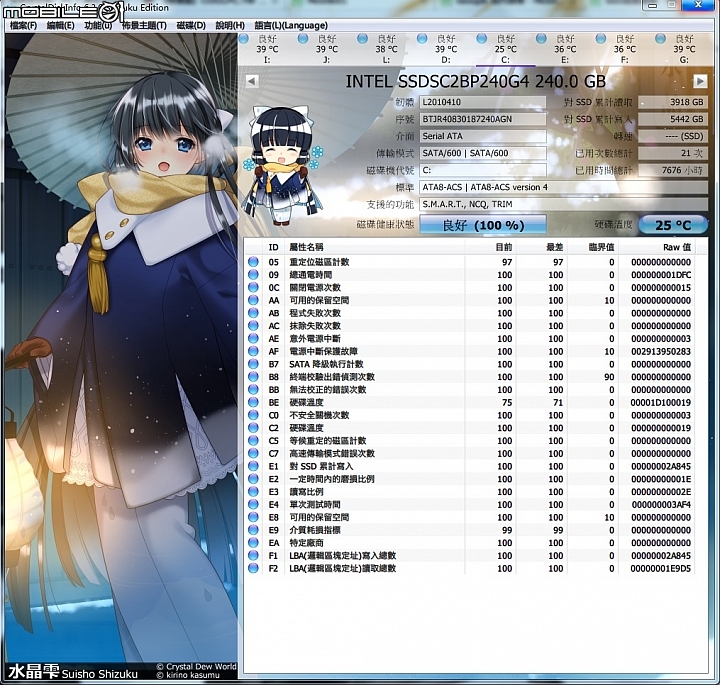The image size is (720, 685).
Task: Click the SATA/600 transfer mode field
Action: point(483,153)
